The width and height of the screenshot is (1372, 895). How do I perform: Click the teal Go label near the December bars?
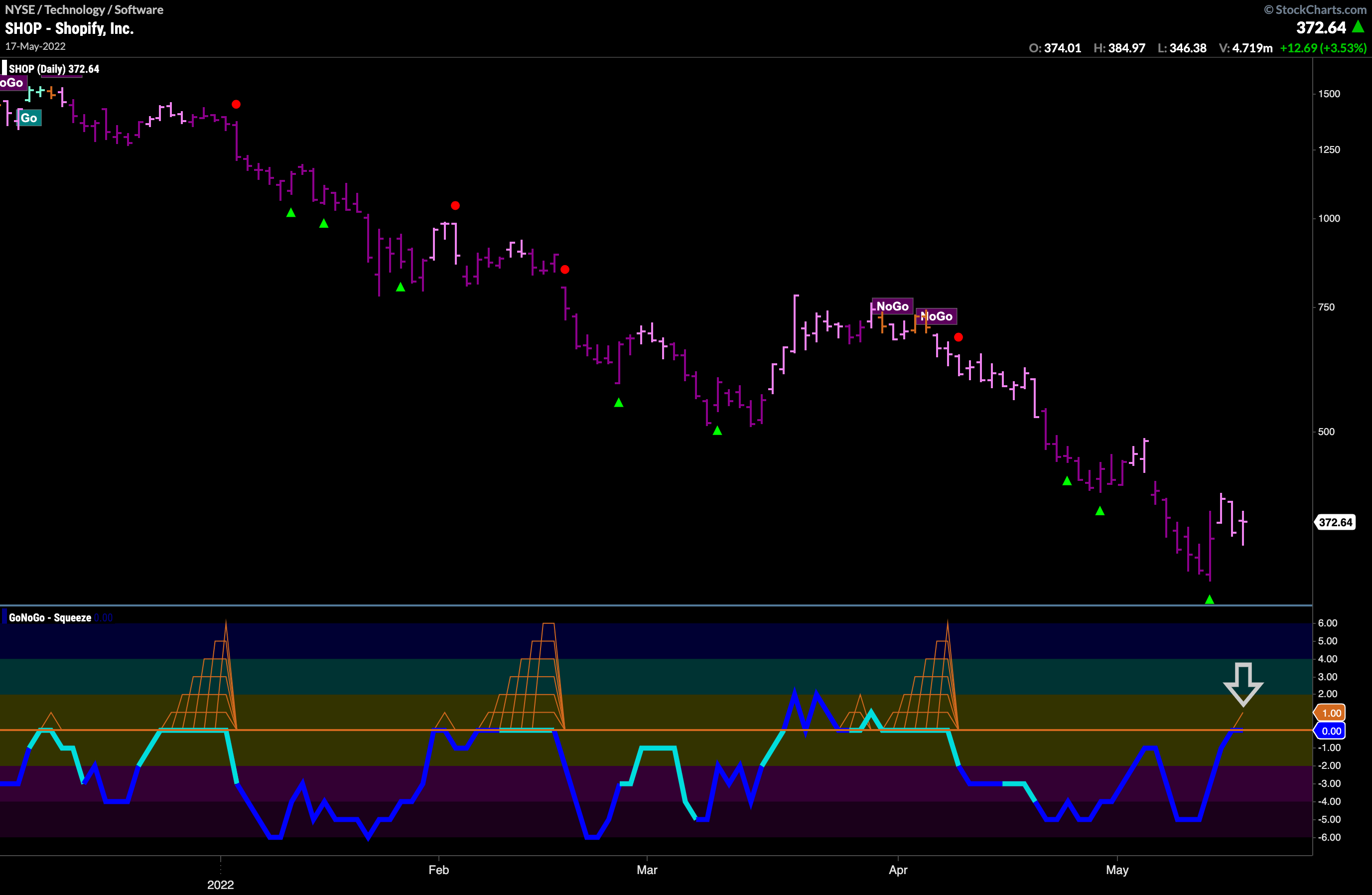(29, 118)
